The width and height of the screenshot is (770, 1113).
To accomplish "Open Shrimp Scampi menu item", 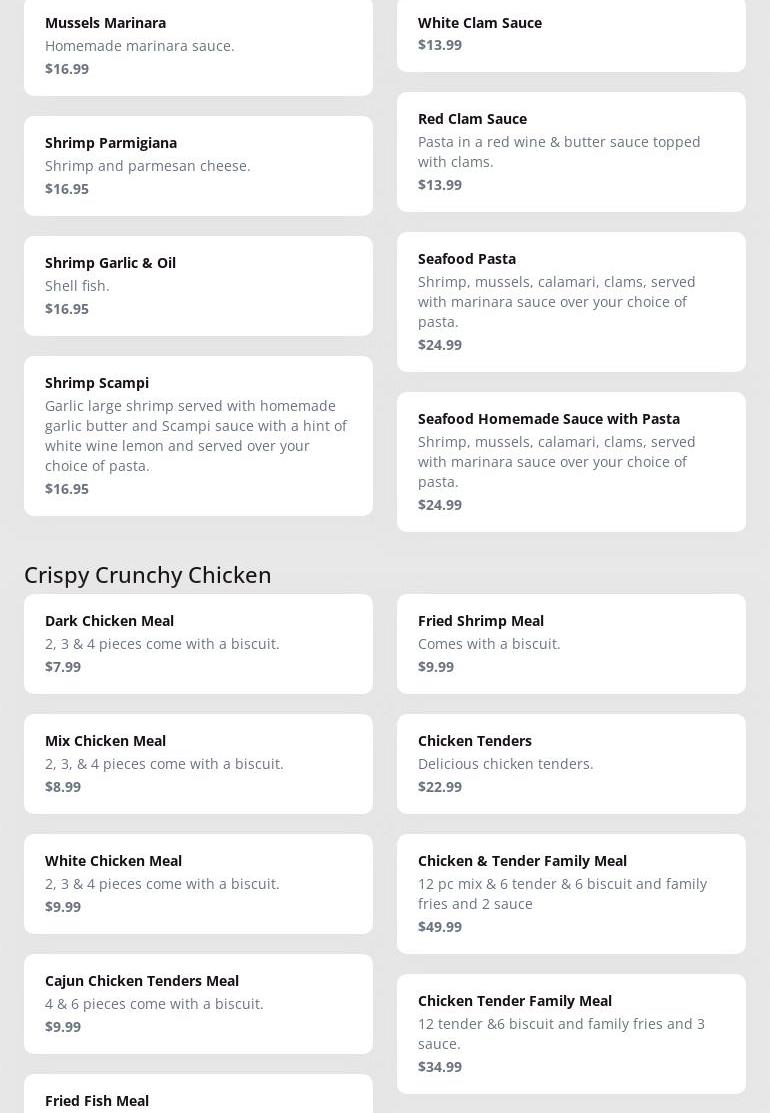I will click(x=198, y=435).
